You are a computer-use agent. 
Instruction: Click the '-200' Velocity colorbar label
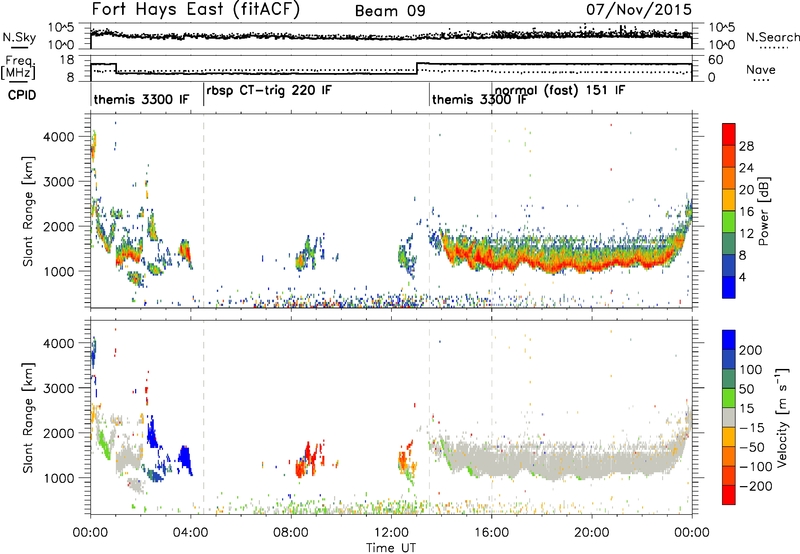pyautogui.click(x=755, y=486)
